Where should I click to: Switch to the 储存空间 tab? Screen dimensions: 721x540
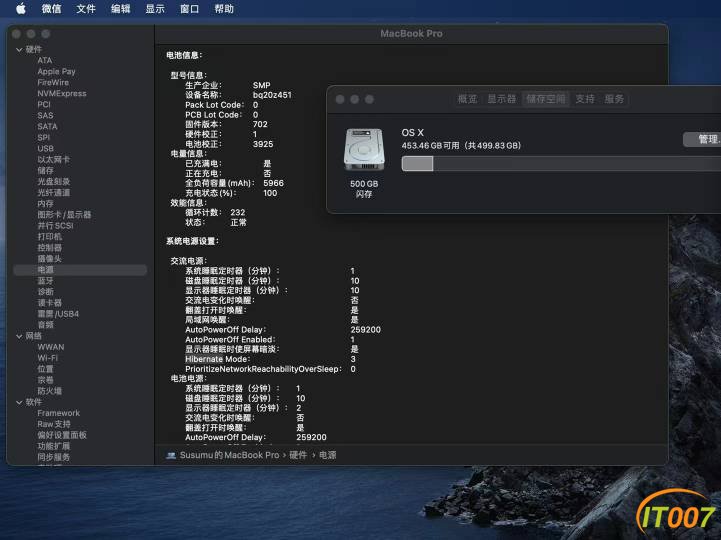point(546,99)
